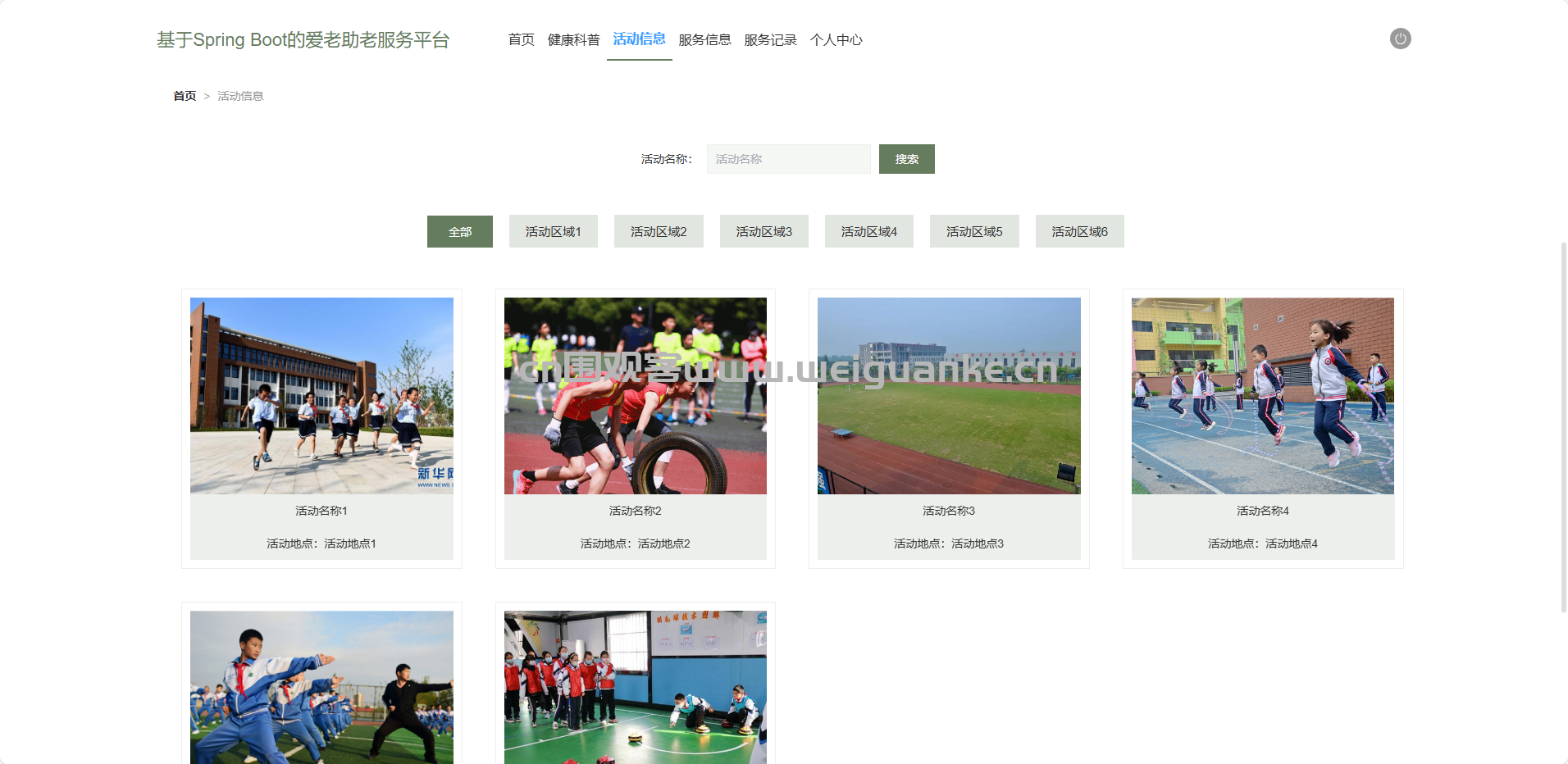Select the 活动信息 navigation tab
This screenshot has height=764, width=1568.
coord(639,39)
